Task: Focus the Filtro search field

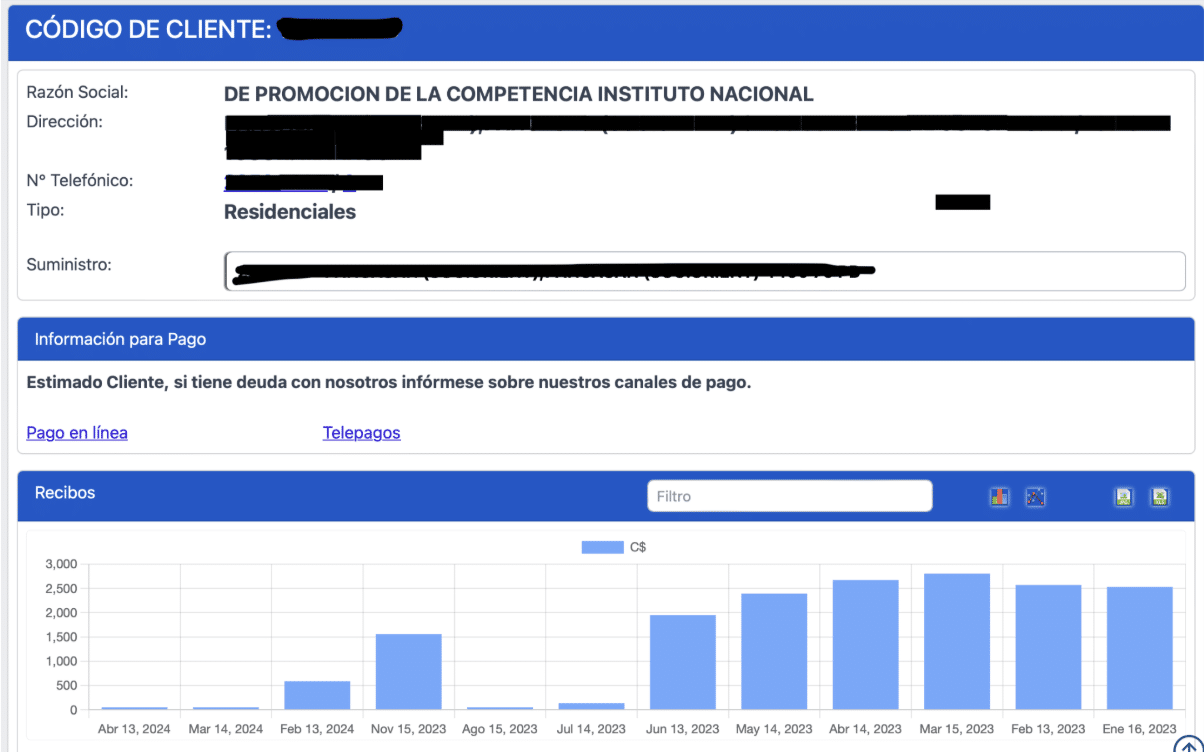Action: click(x=790, y=496)
